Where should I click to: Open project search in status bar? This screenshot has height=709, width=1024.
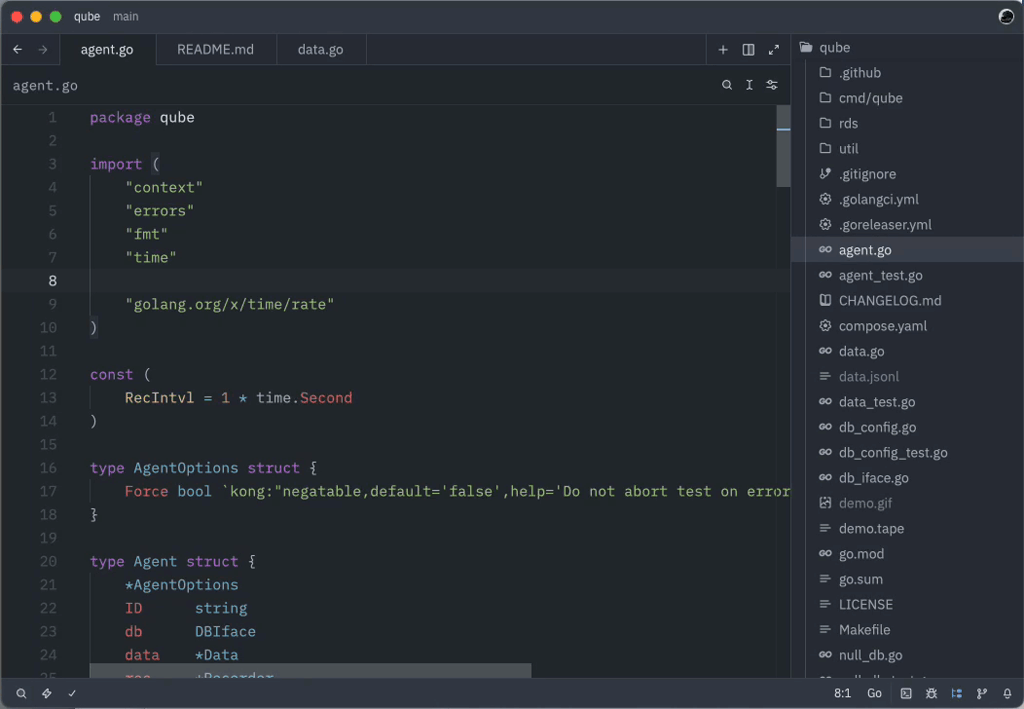click(x=21, y=693)
